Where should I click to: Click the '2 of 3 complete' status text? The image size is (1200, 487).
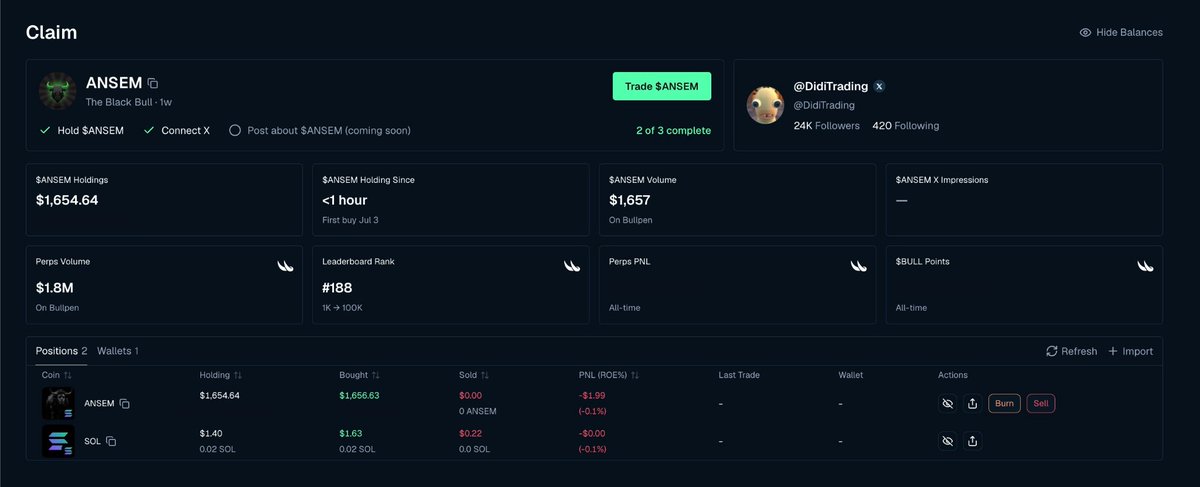pyautogui.click(x=673, y=131)
